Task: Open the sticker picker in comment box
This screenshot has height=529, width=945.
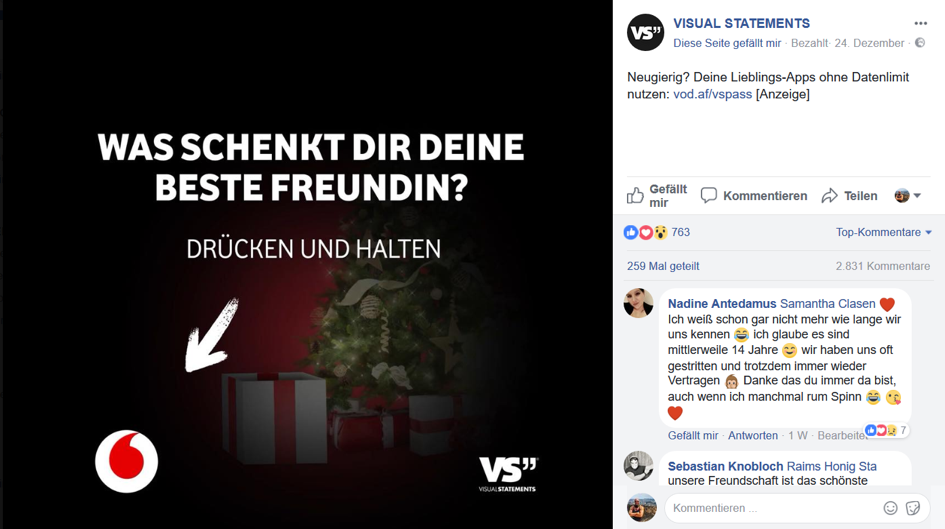Action: pyautogui.click(x=913, y=508)
